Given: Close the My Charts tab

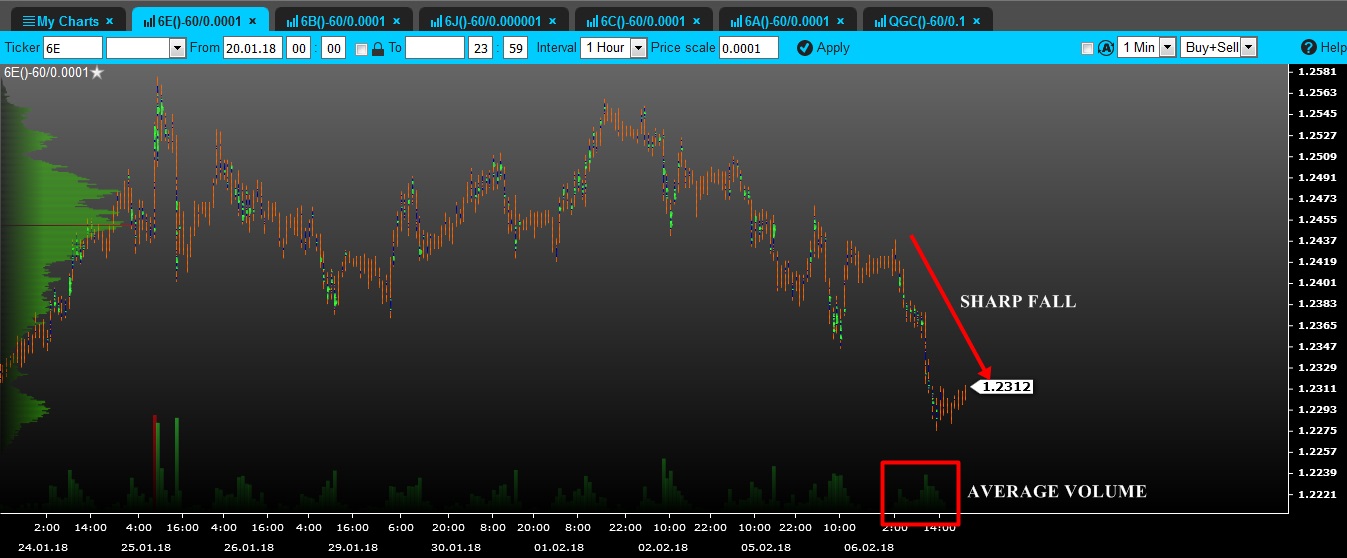Looking at the screenshot, I should [x=109, y=21].
